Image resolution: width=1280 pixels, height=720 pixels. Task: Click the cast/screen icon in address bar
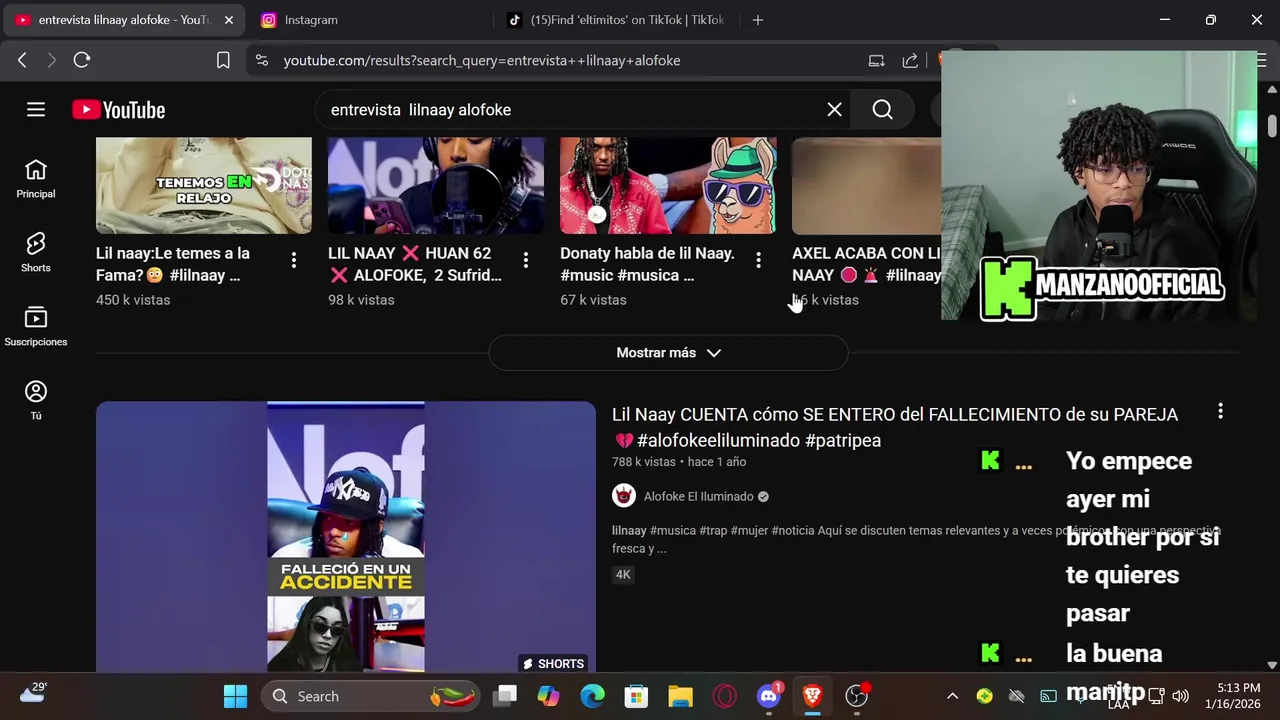(x=876, y=60)
